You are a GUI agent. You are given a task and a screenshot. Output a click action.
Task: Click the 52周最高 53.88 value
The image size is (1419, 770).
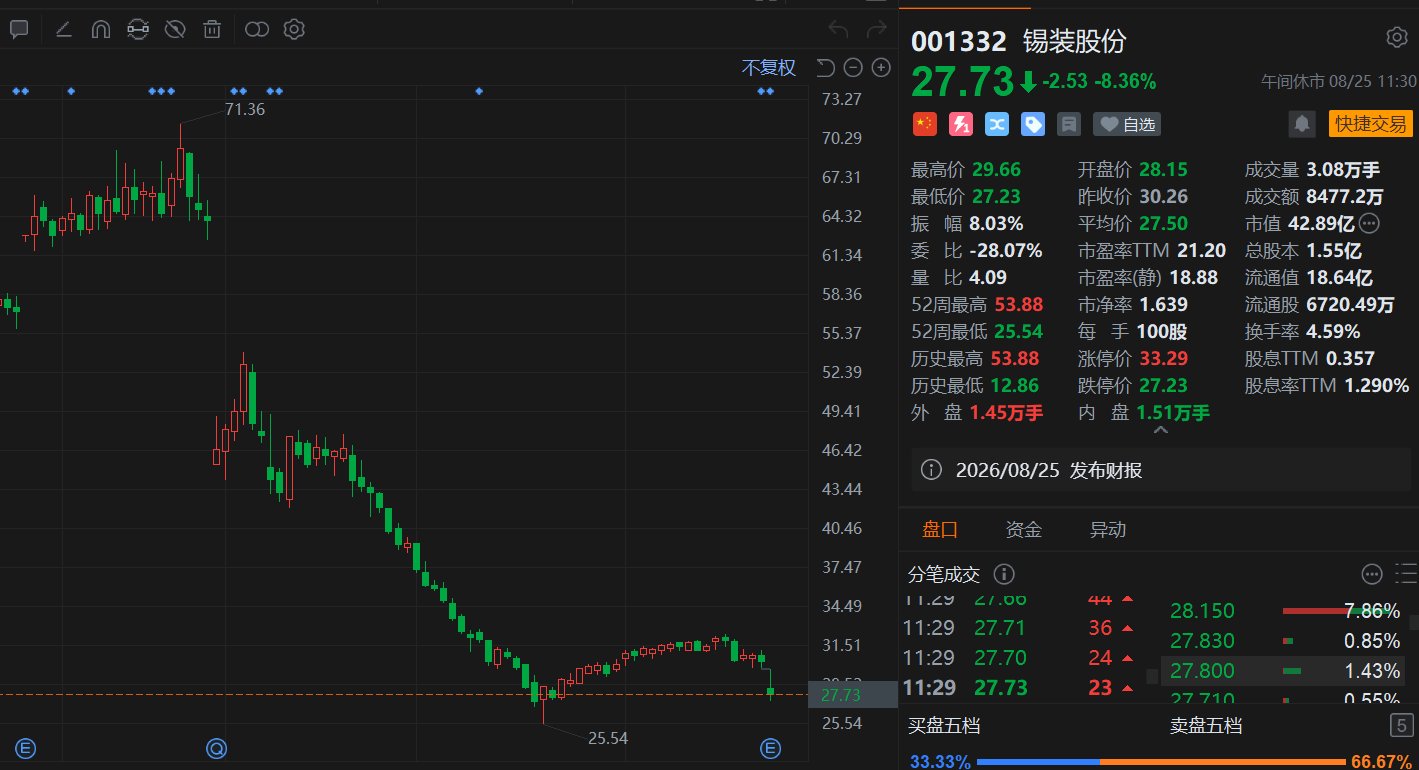pos(1017,304)
